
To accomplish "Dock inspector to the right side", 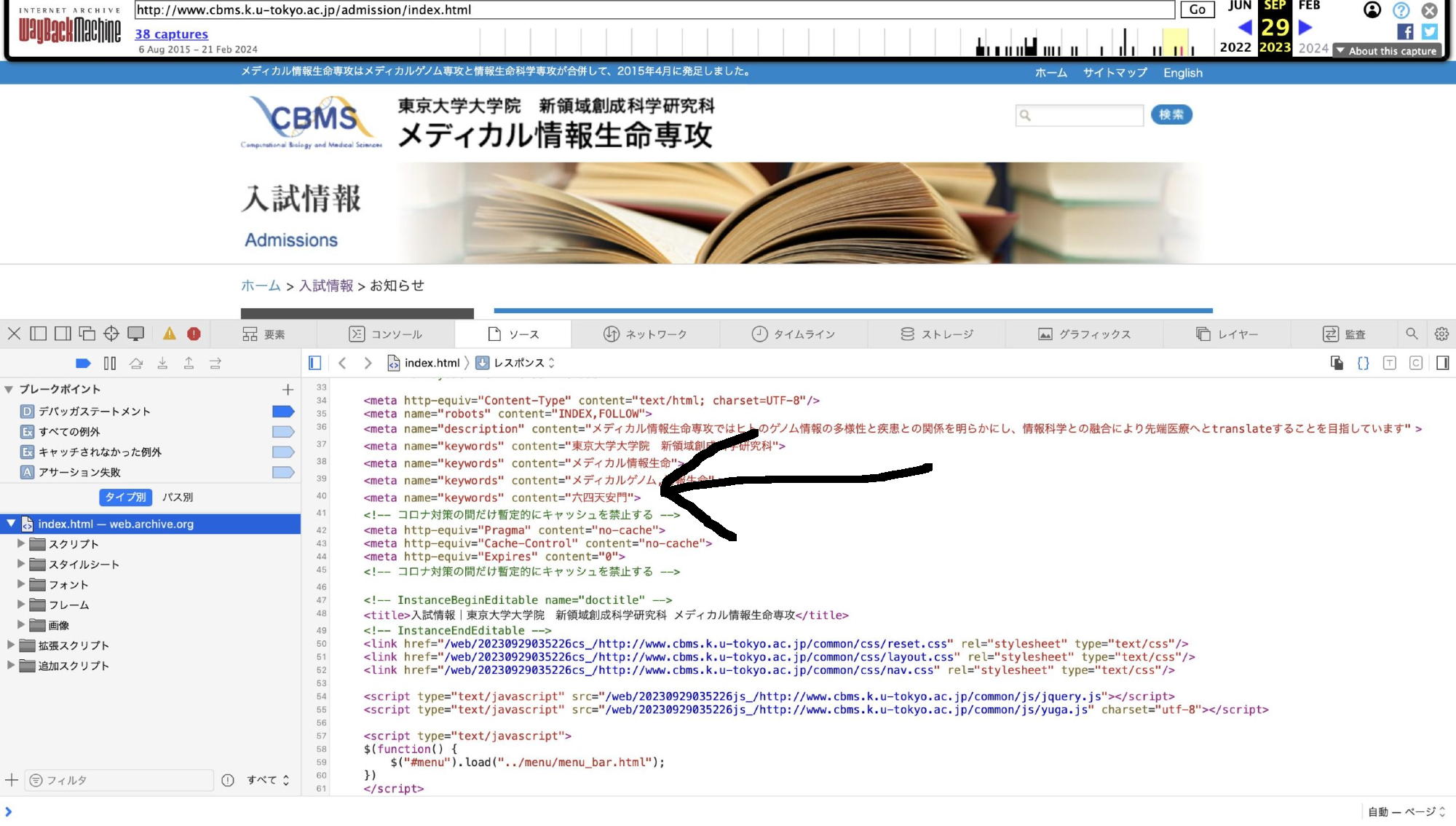I will point(63,334).
